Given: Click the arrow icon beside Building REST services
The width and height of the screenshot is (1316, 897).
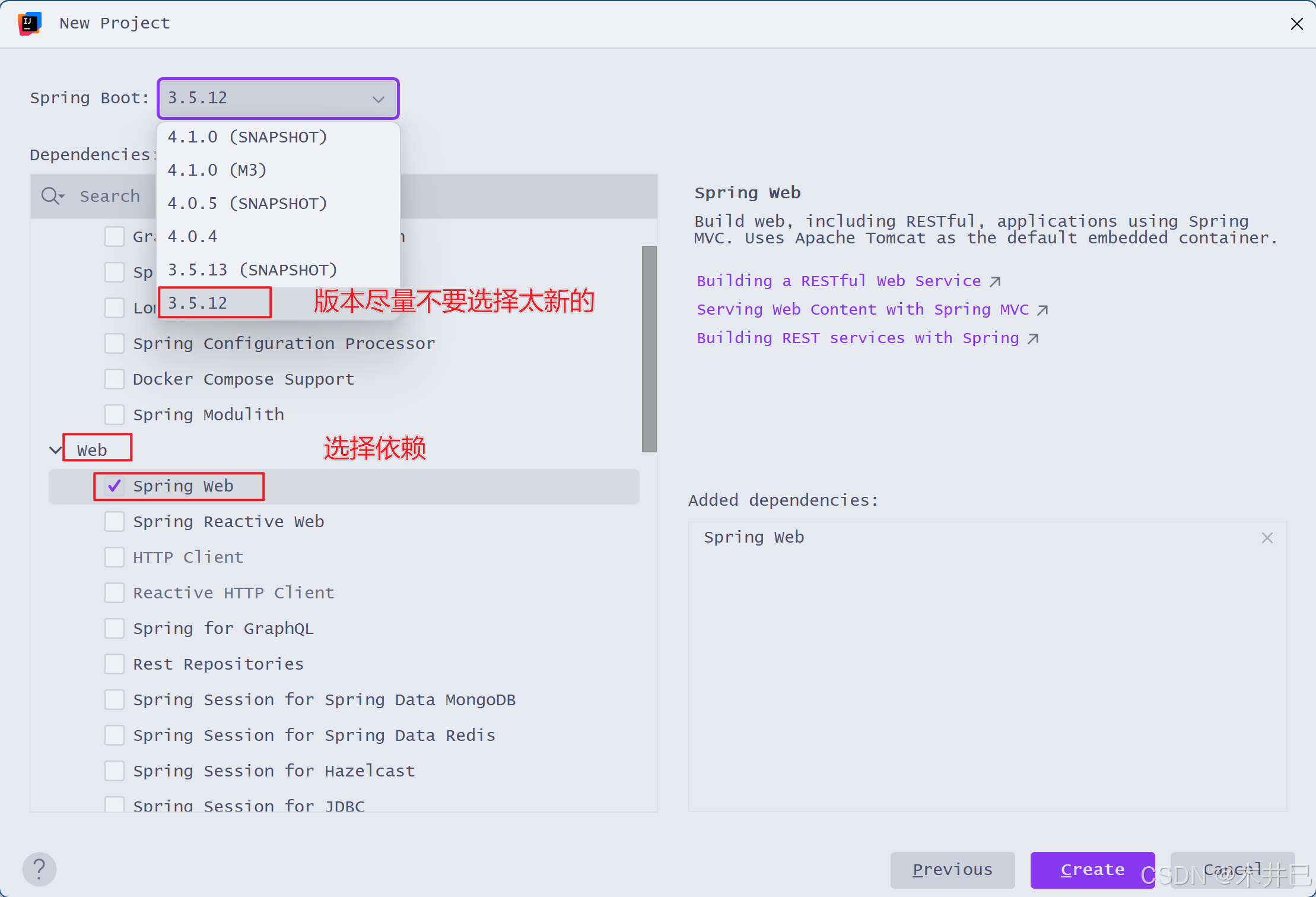Looking at the screenshot, I should [1033, 338].
